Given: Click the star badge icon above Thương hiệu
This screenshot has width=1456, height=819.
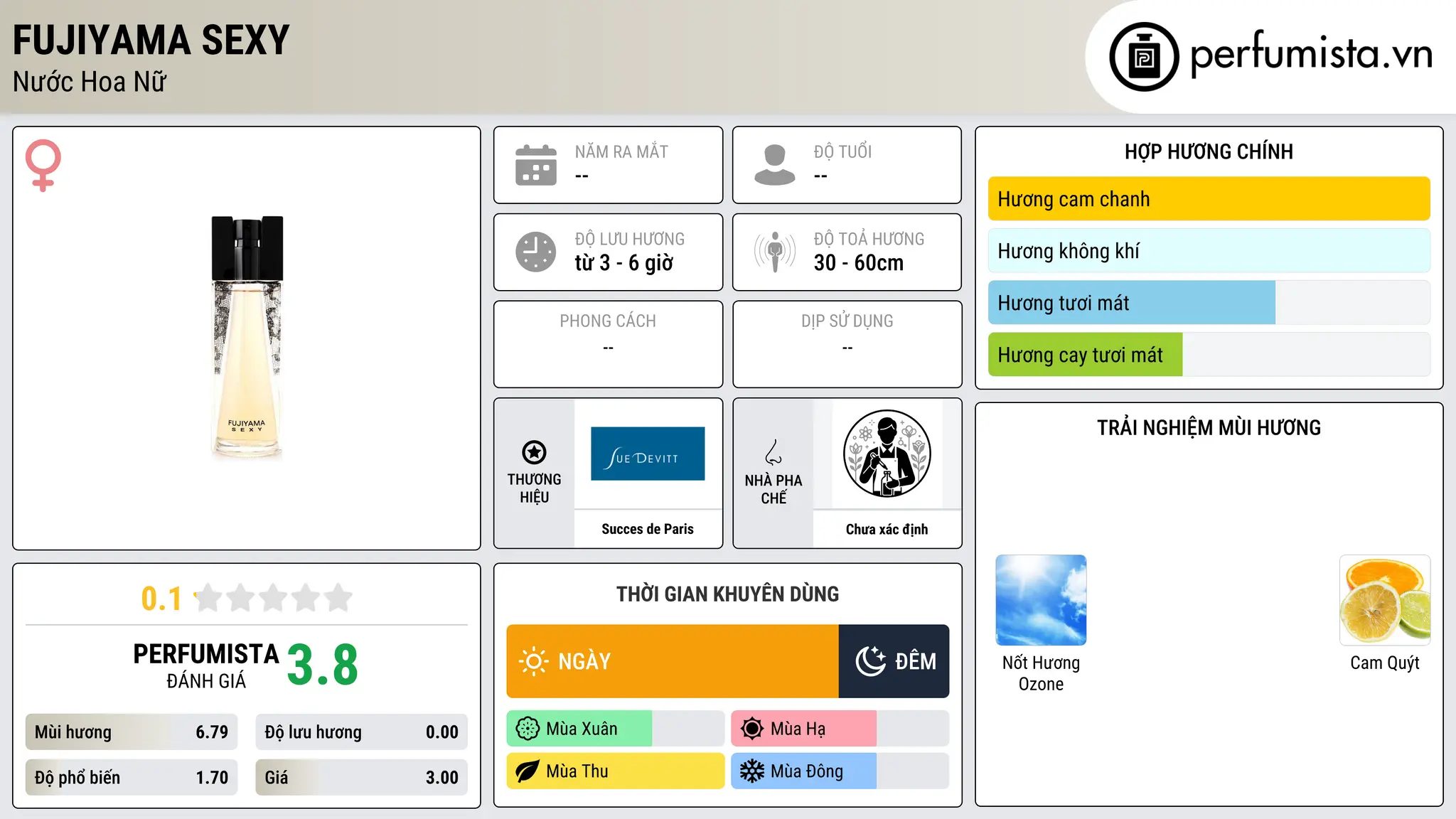Looking at the screenshot, I should [534, 451].
